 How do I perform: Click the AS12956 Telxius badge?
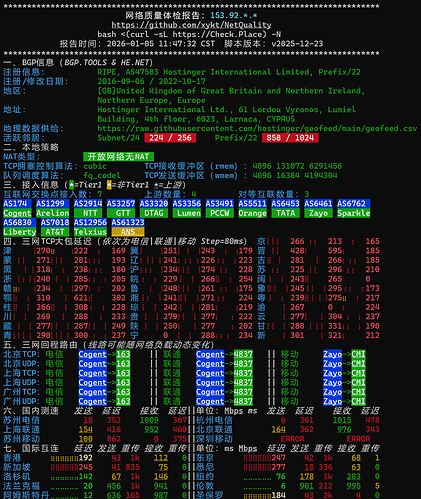[90, 227]
